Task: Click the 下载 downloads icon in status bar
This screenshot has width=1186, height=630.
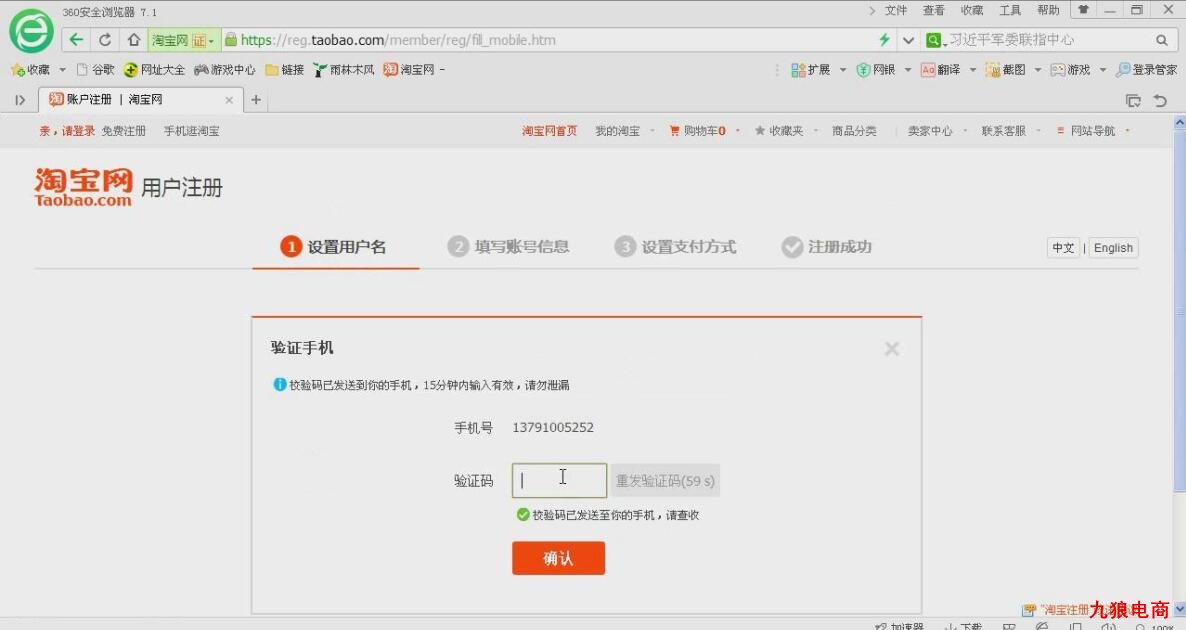Action: (962, 627)
